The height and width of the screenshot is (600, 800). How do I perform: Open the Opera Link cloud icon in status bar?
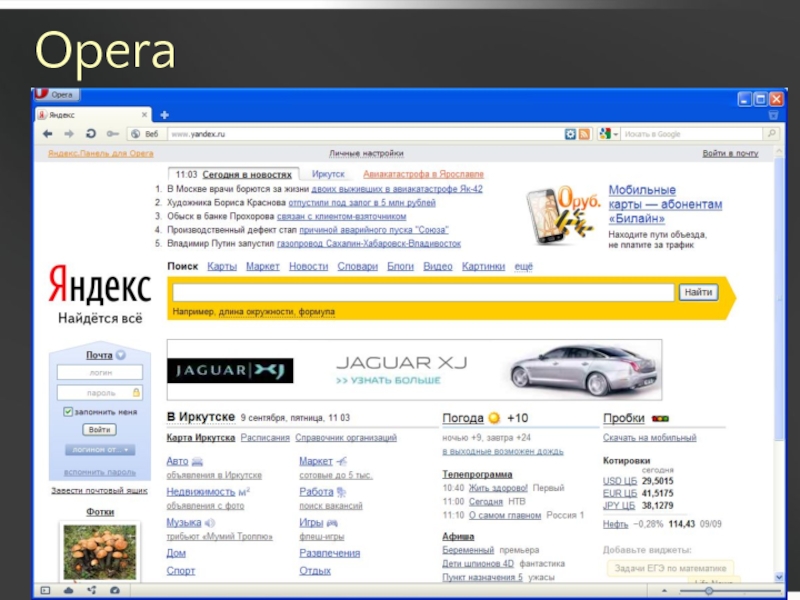pos(68,591)
